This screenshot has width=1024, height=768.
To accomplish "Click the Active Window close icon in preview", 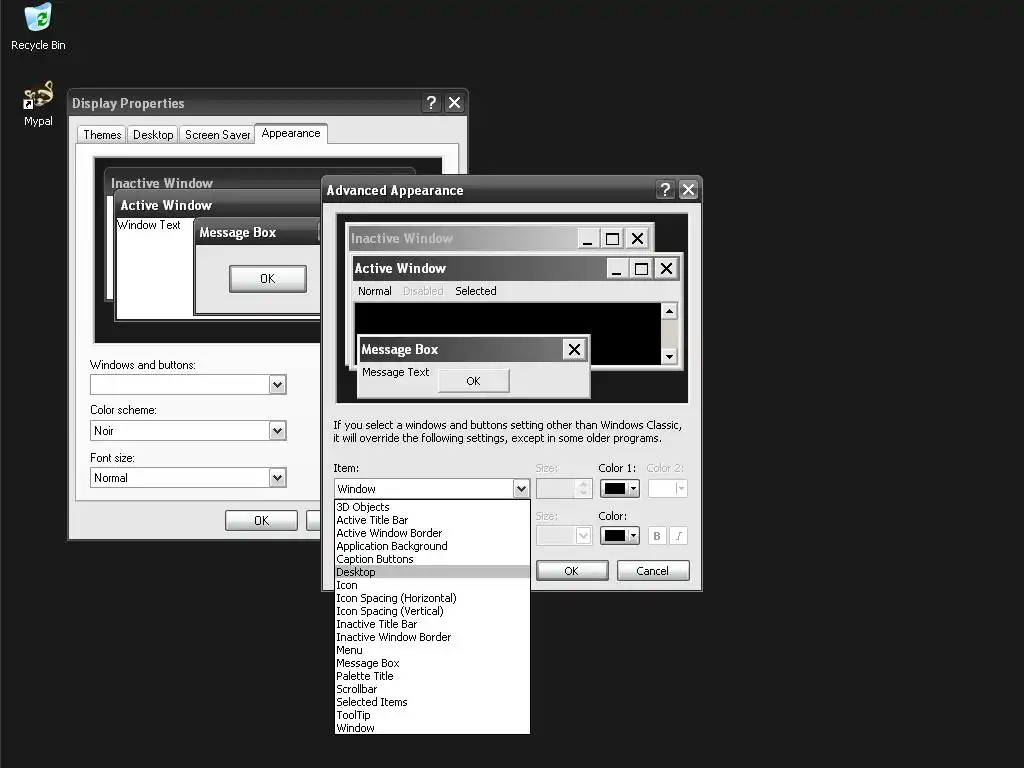I will pyautogui.click(x=666, y=268).
